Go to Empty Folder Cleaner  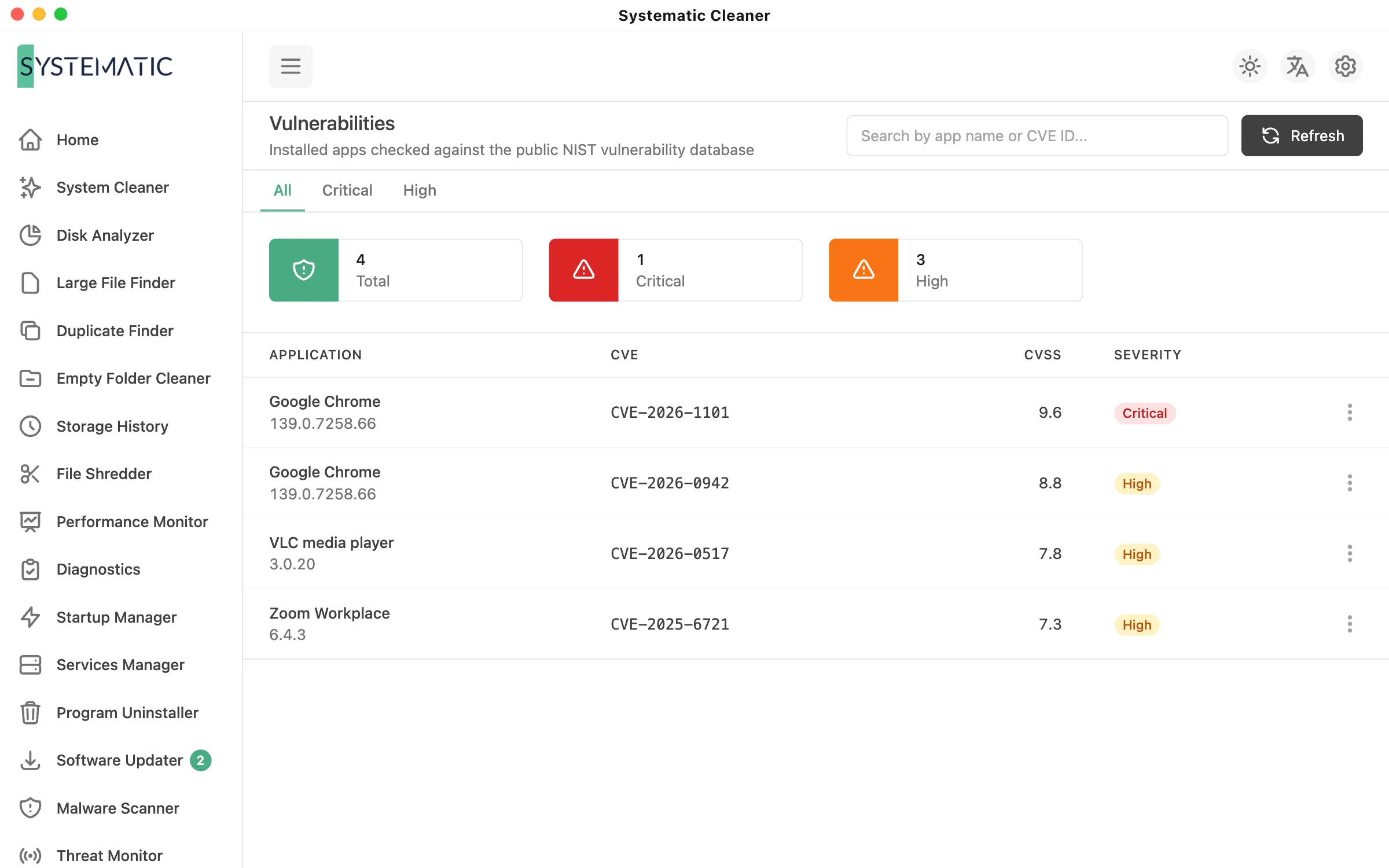click(134, 378)
